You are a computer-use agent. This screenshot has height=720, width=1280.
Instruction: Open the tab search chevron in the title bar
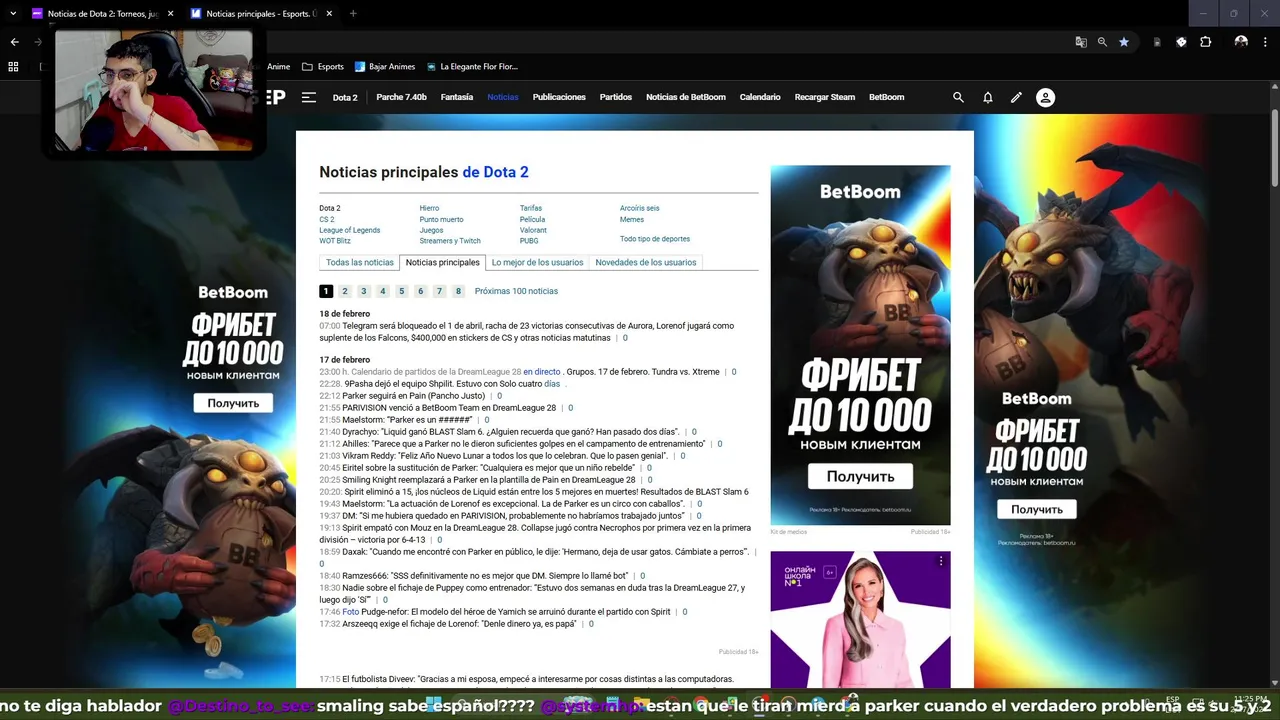point(12,14)
